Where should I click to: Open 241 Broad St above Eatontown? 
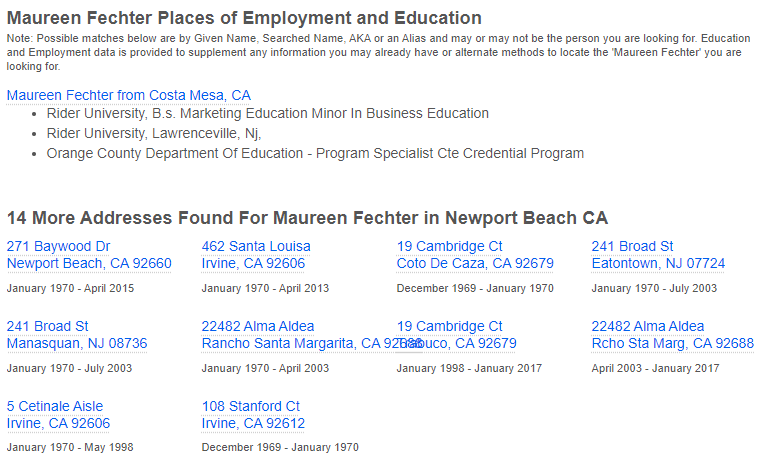click(632, 246)
